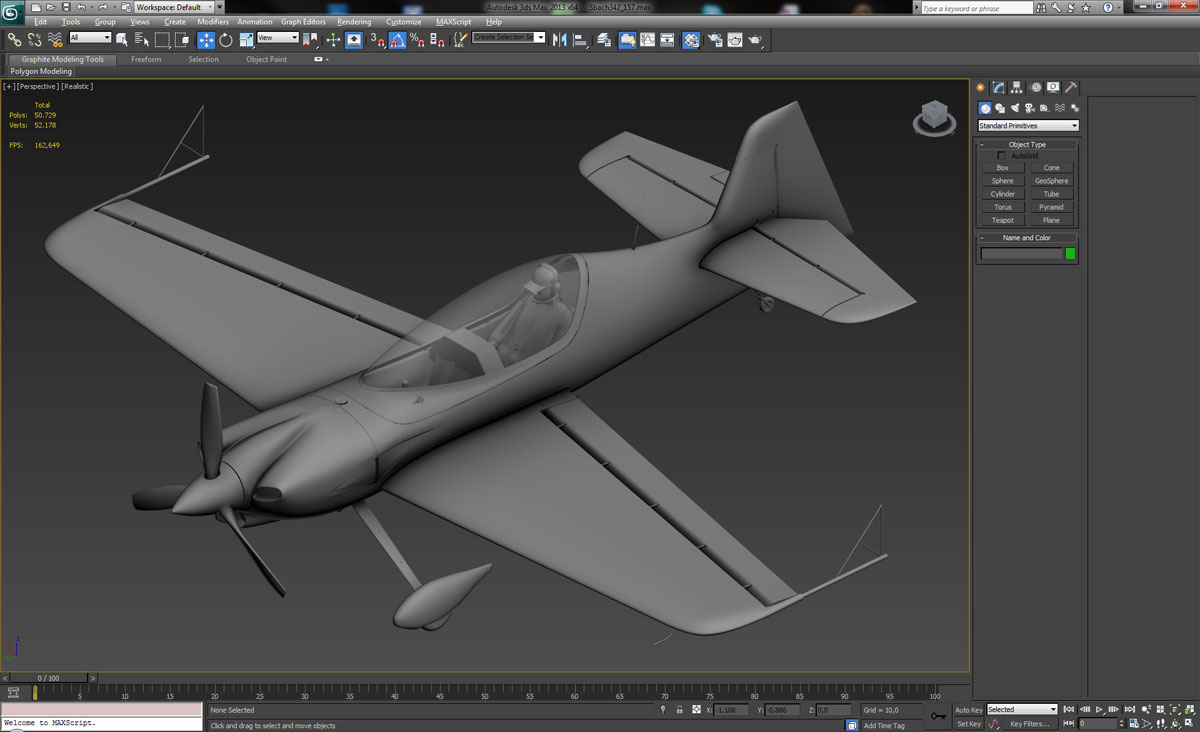Enable the AutoGrid checkbox
1200x732 pixels.
pyautogui.click(x=1002, y=156)
